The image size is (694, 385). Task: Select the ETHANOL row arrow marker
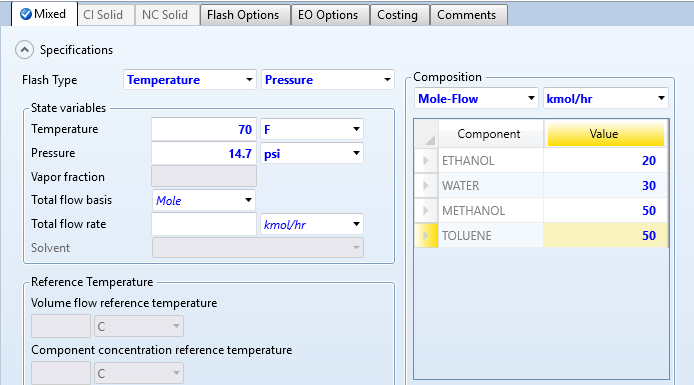[x=426, y=160]
